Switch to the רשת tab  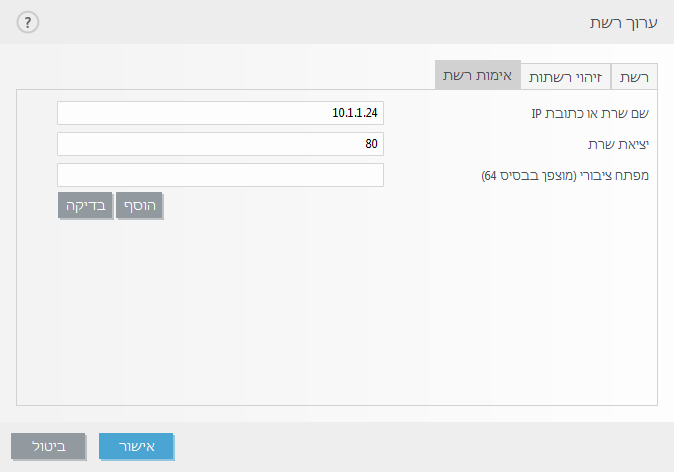point(634,77)
